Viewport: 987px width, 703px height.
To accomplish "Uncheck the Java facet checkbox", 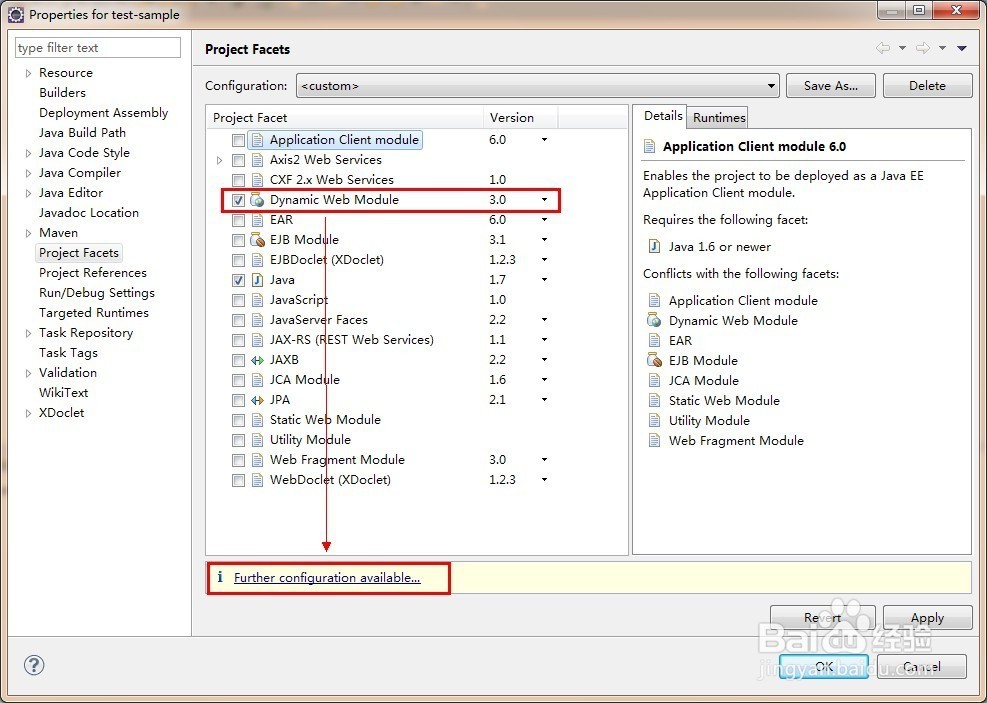I will (238, 281).
